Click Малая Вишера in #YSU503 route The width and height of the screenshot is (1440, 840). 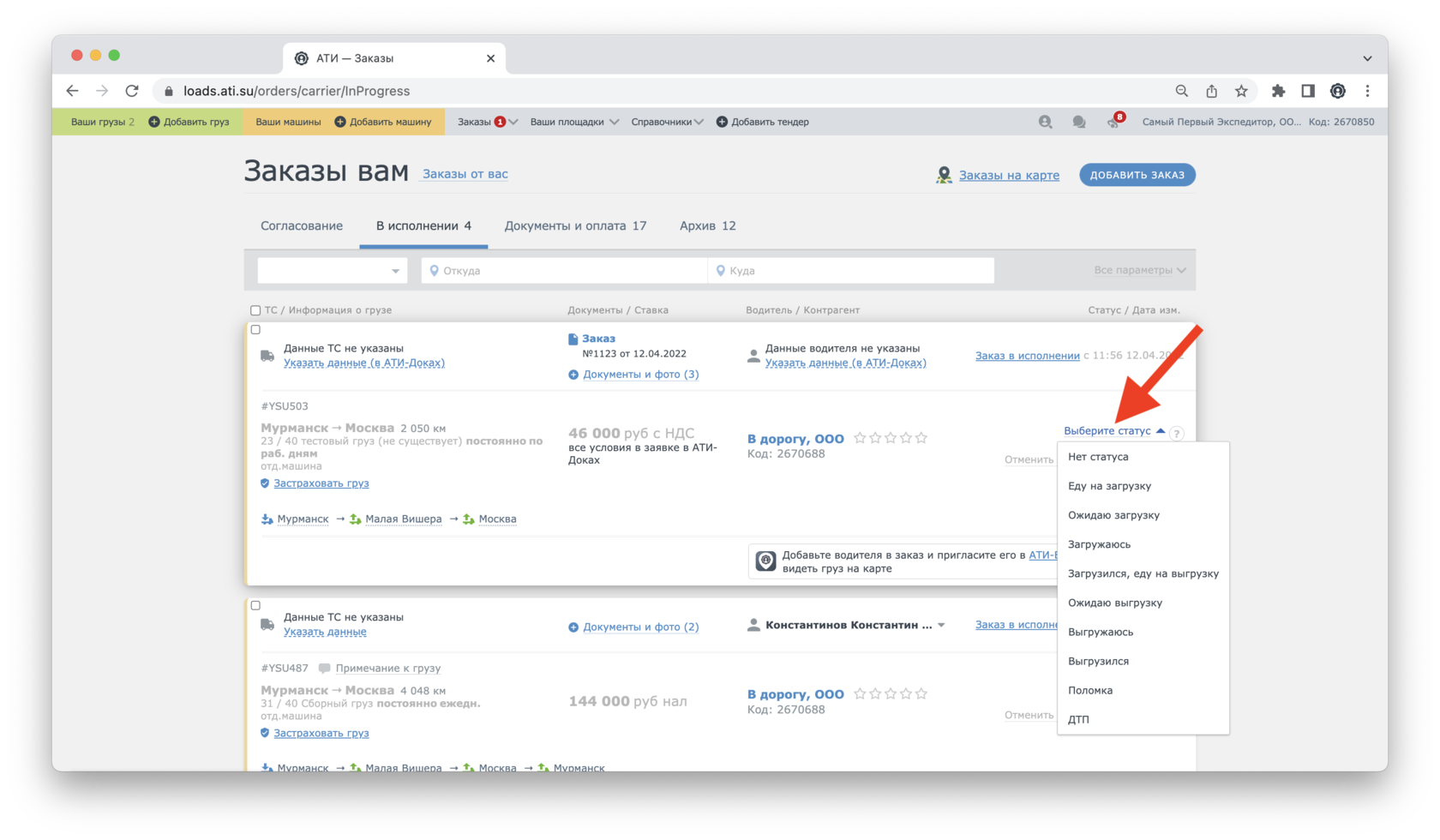click(x=404, y=519)
